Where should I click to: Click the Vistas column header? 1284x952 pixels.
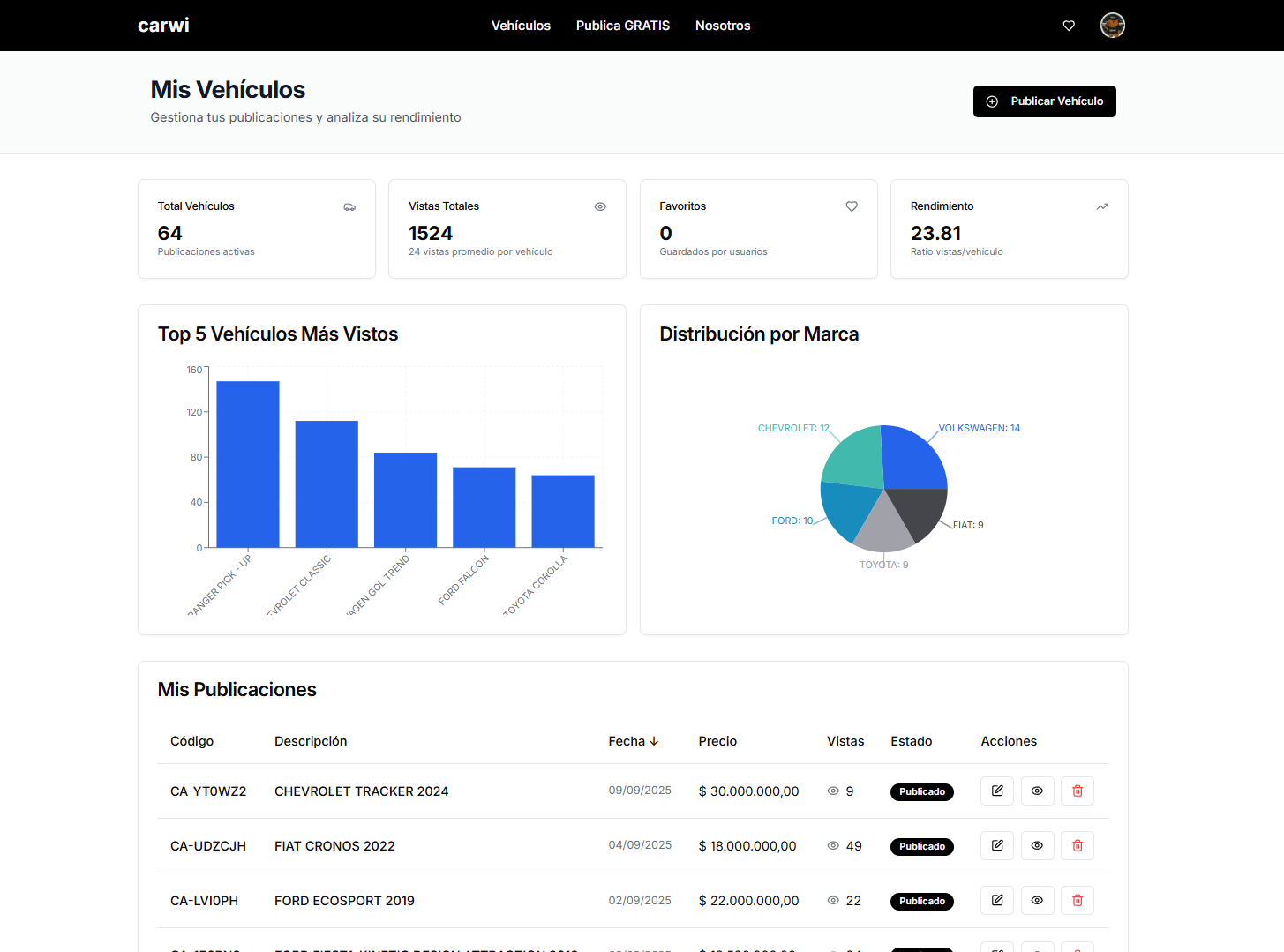[x=845, y=741]
